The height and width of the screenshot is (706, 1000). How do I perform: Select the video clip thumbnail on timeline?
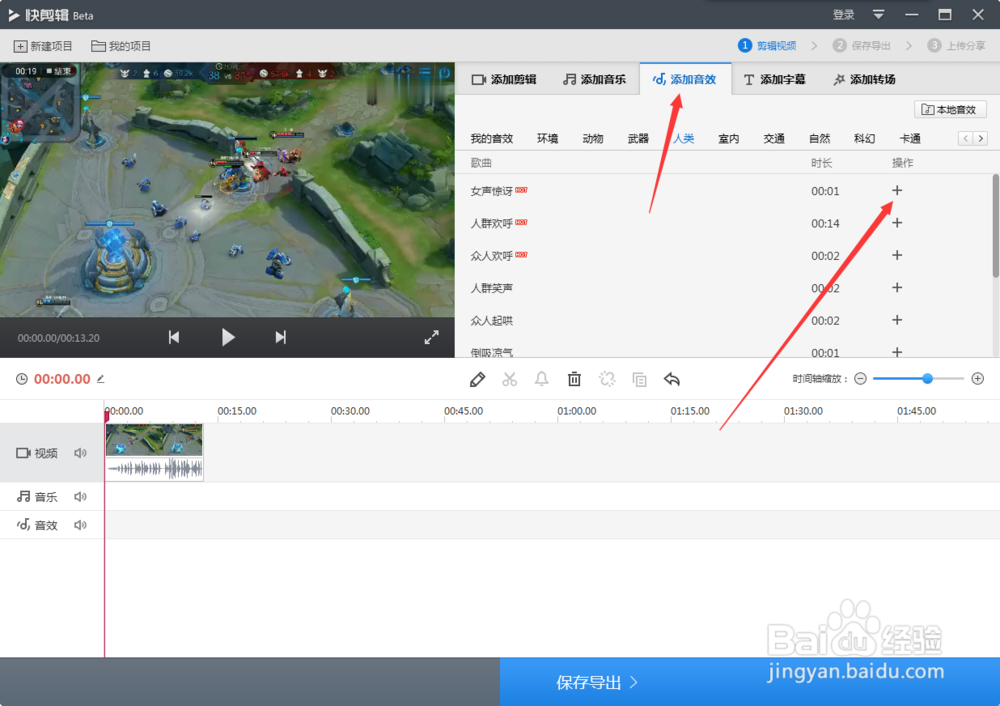tap(154, 440)
